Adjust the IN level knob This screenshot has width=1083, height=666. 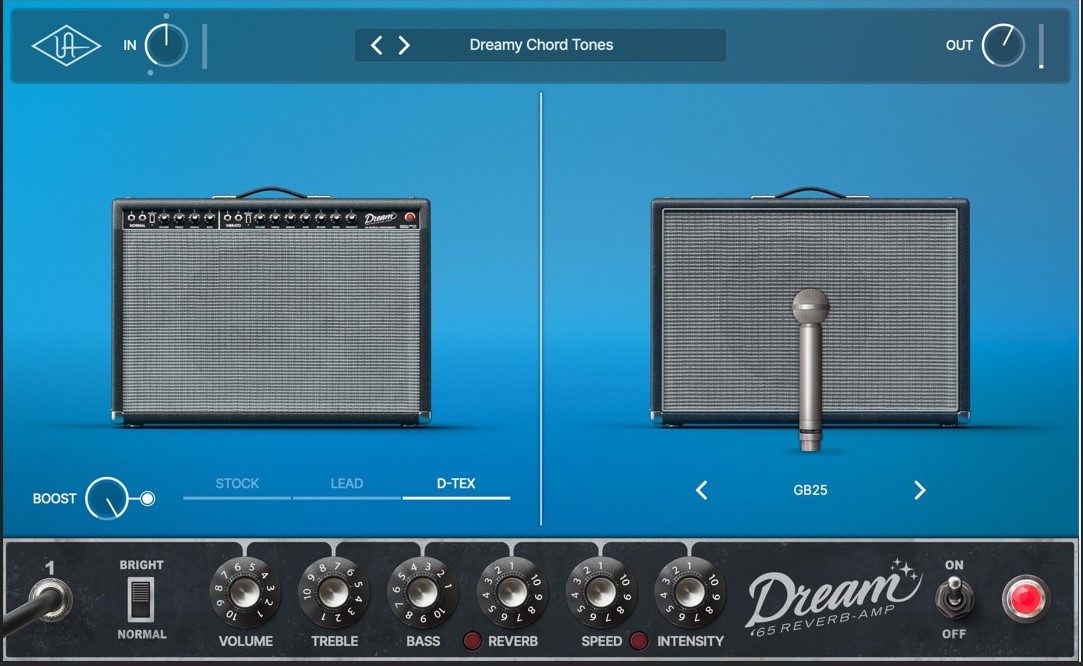pyautogui.click(x=166, y=46)
